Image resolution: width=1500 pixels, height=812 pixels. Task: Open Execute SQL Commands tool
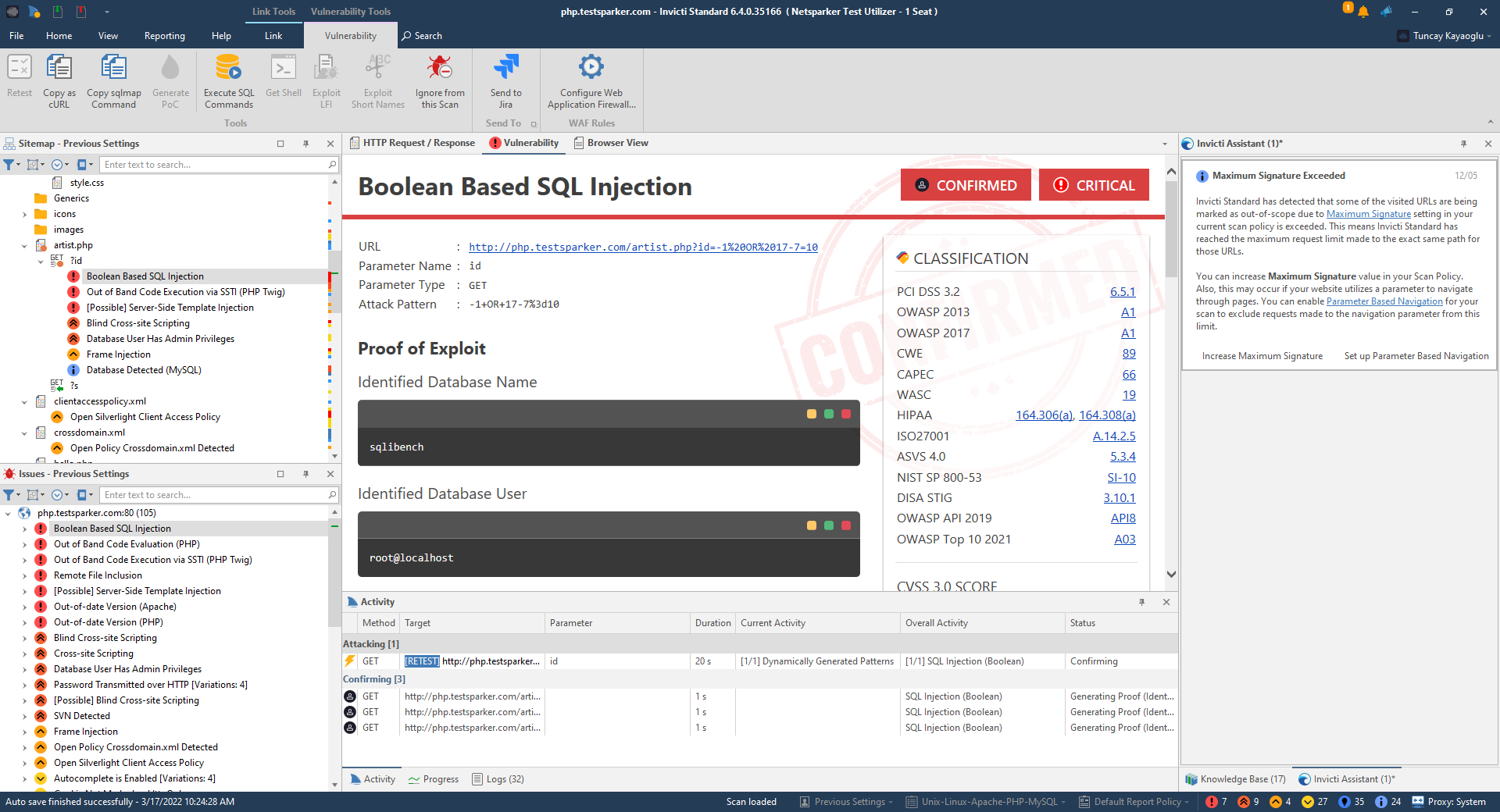[229, 81]
